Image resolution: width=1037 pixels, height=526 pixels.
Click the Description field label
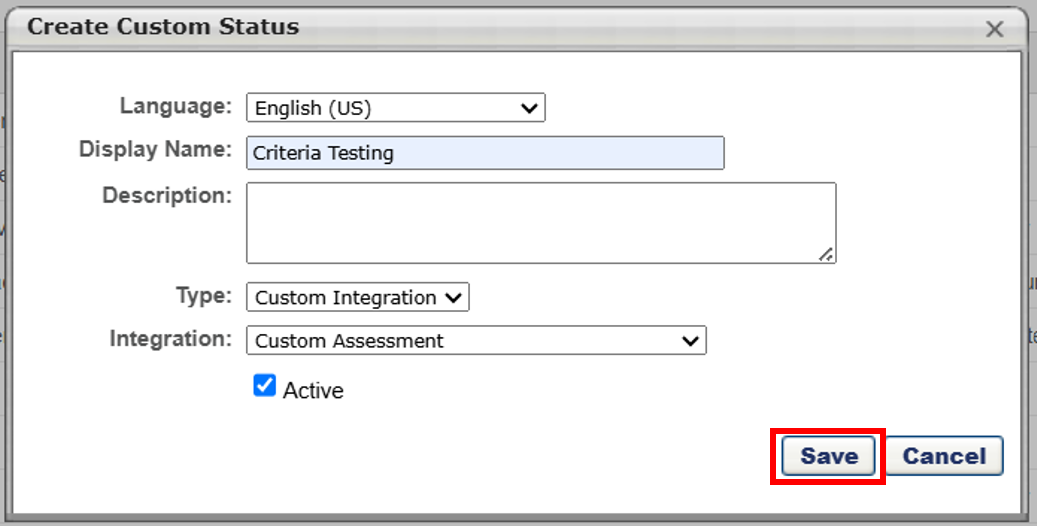click(x=167, y=196)
